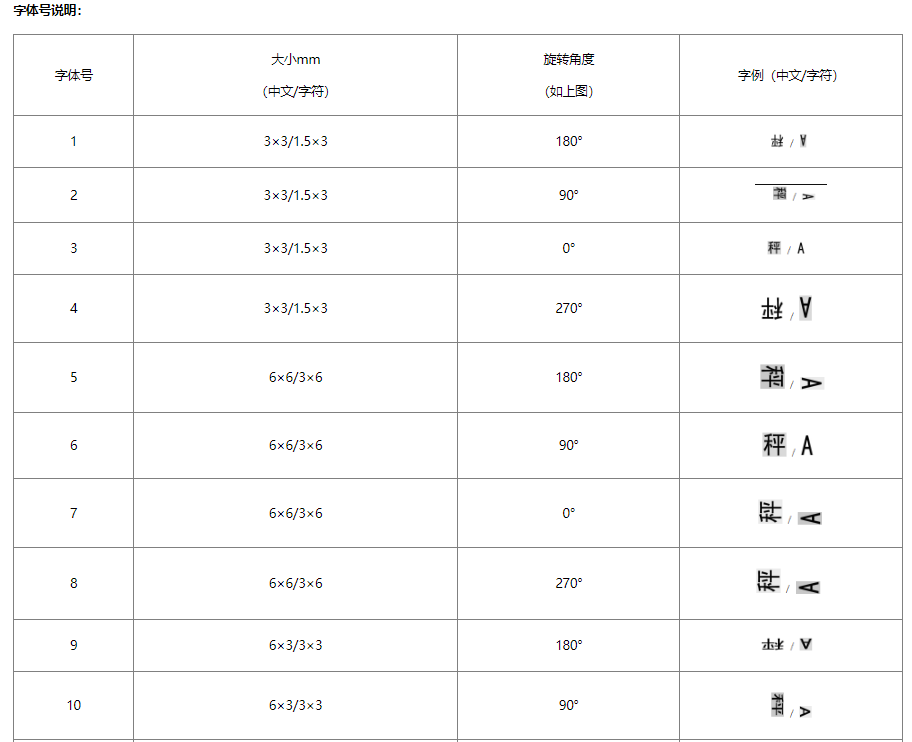Click the 0° rotation angle for font 3

point(568,248)
